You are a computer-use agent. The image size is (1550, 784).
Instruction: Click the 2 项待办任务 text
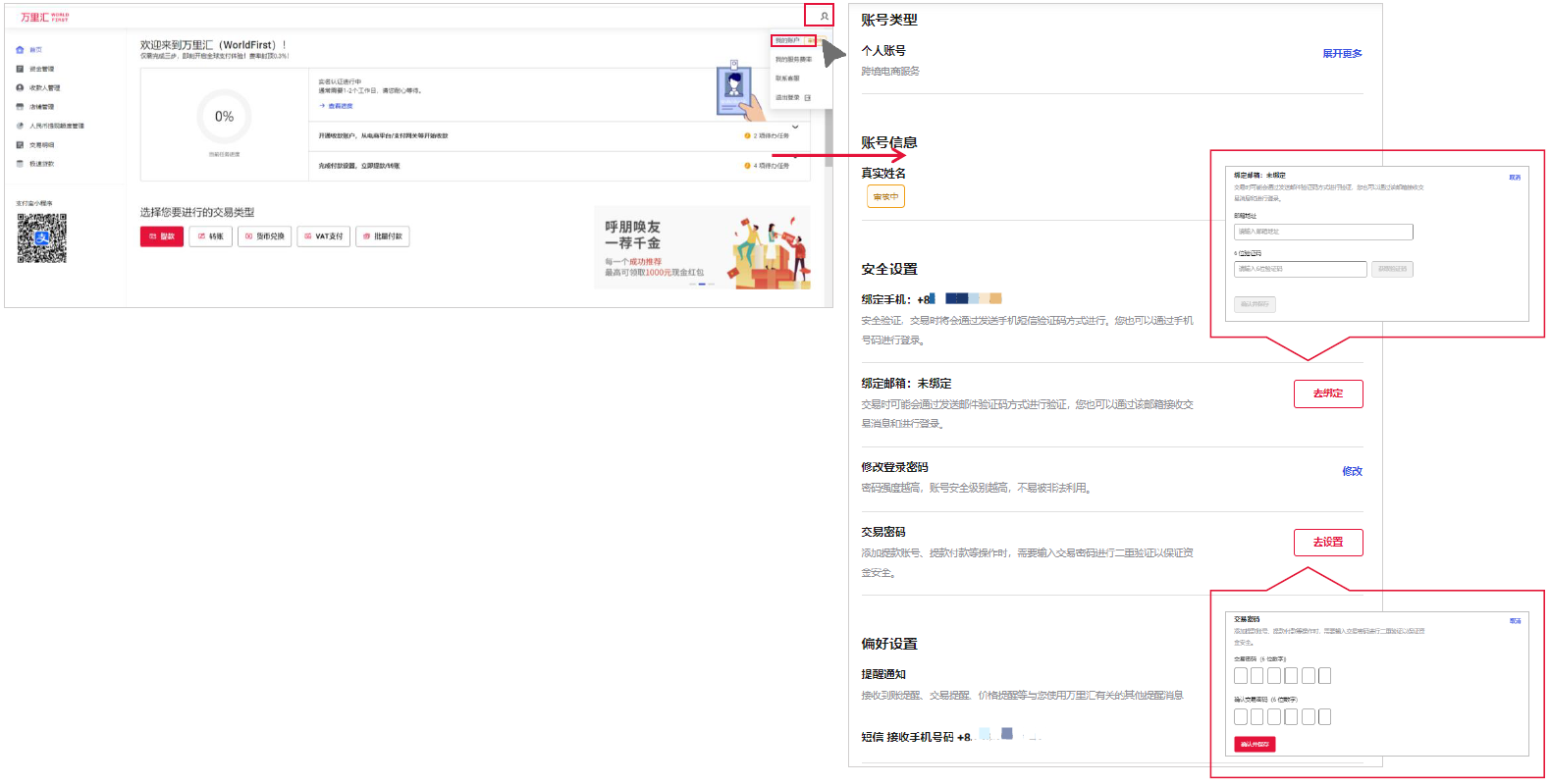point(771,136)
